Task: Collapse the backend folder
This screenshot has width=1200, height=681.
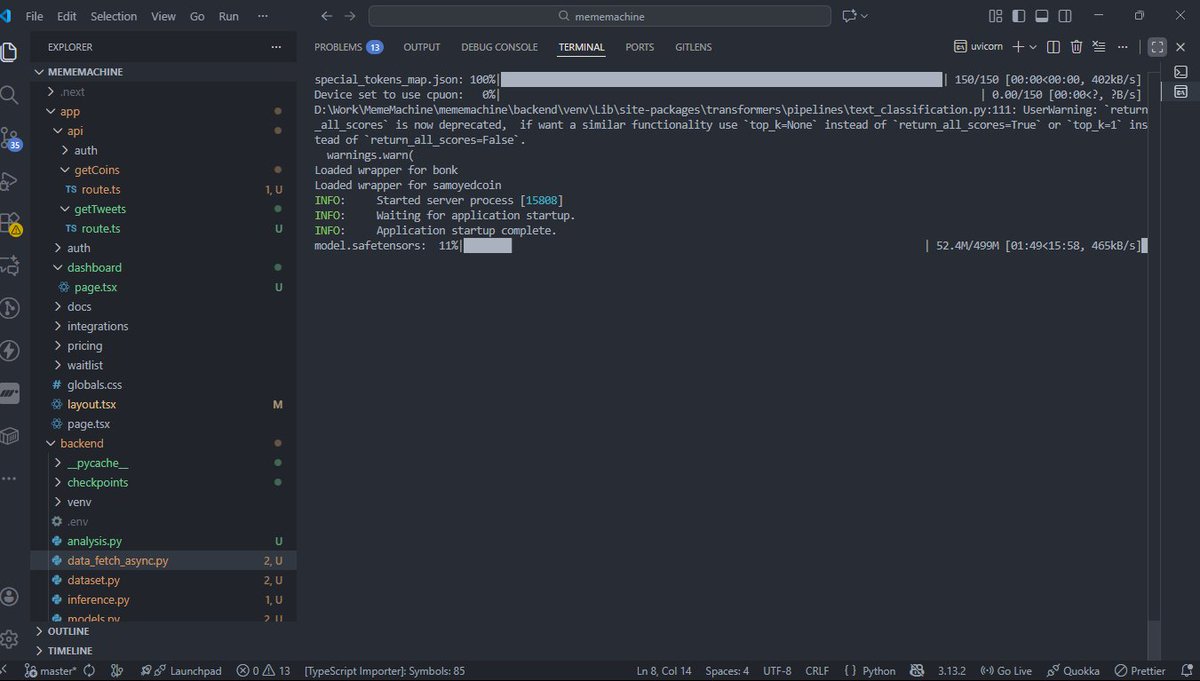Action: (165, 443)
